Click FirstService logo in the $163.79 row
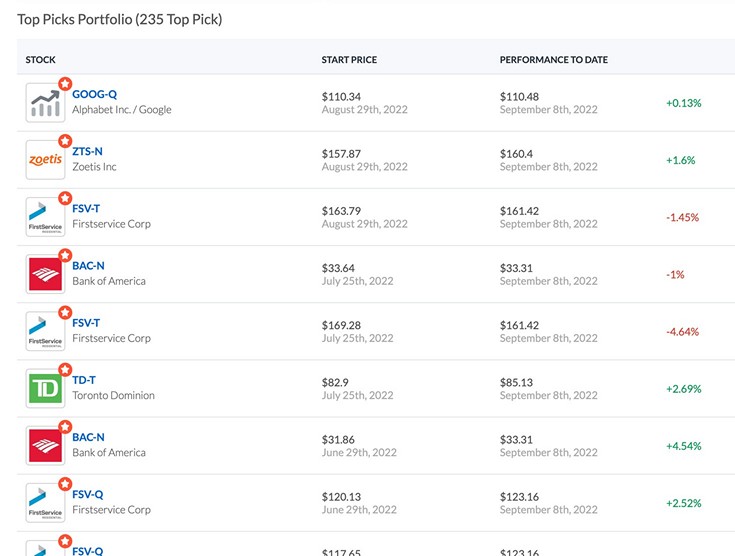 click(45, 217)
